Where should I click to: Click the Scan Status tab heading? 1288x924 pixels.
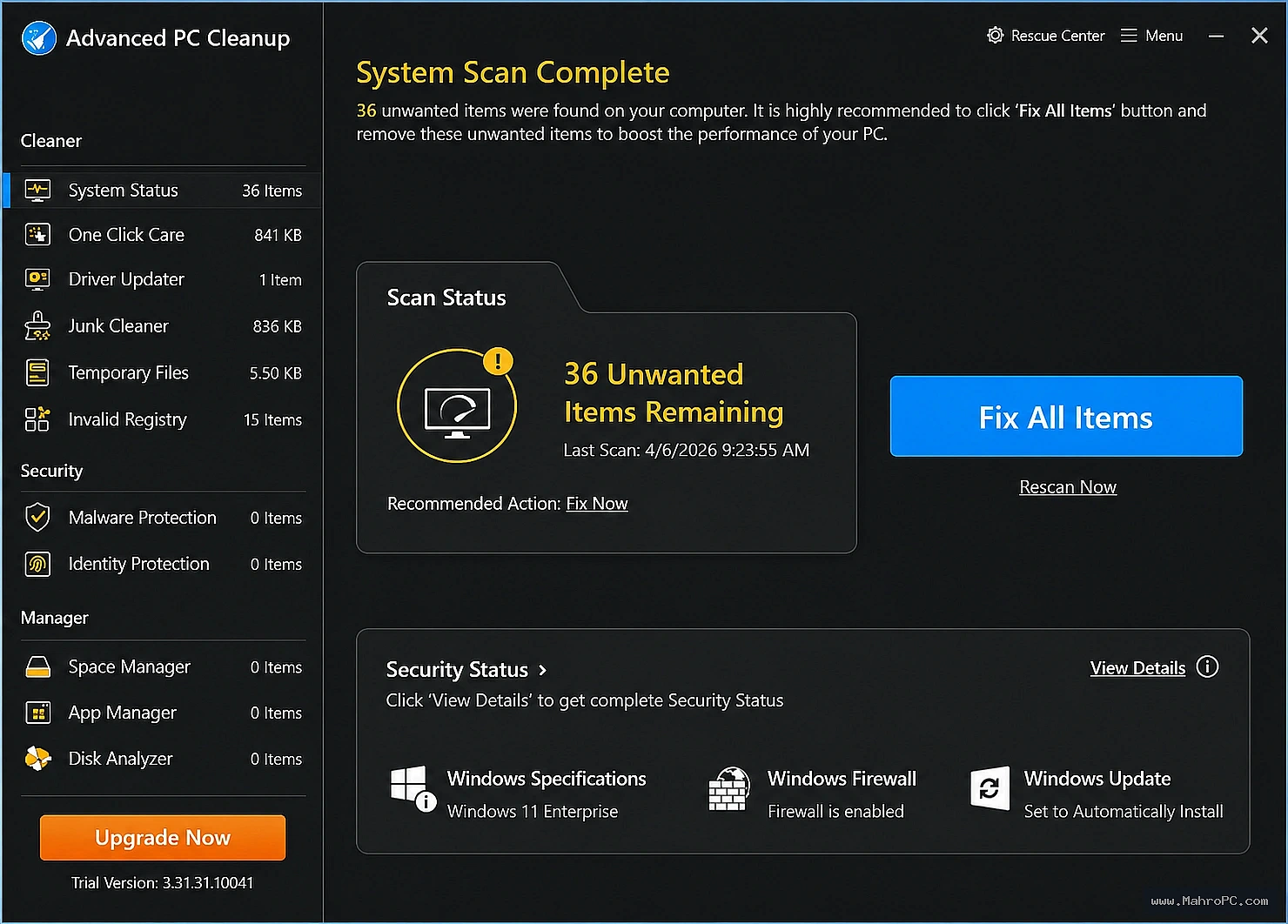tap(446, 298)
